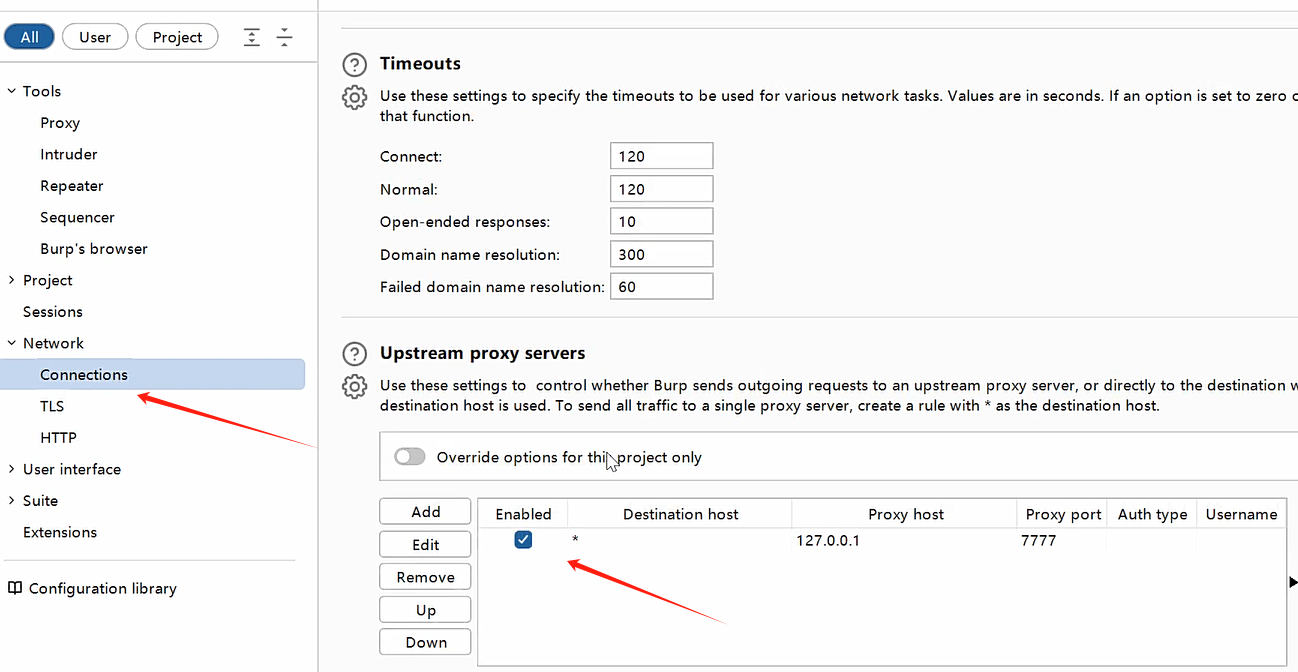Expand the Suite tree node
Image resolution: width=1298 pixels, height=672 pixels.
(11, 500)
